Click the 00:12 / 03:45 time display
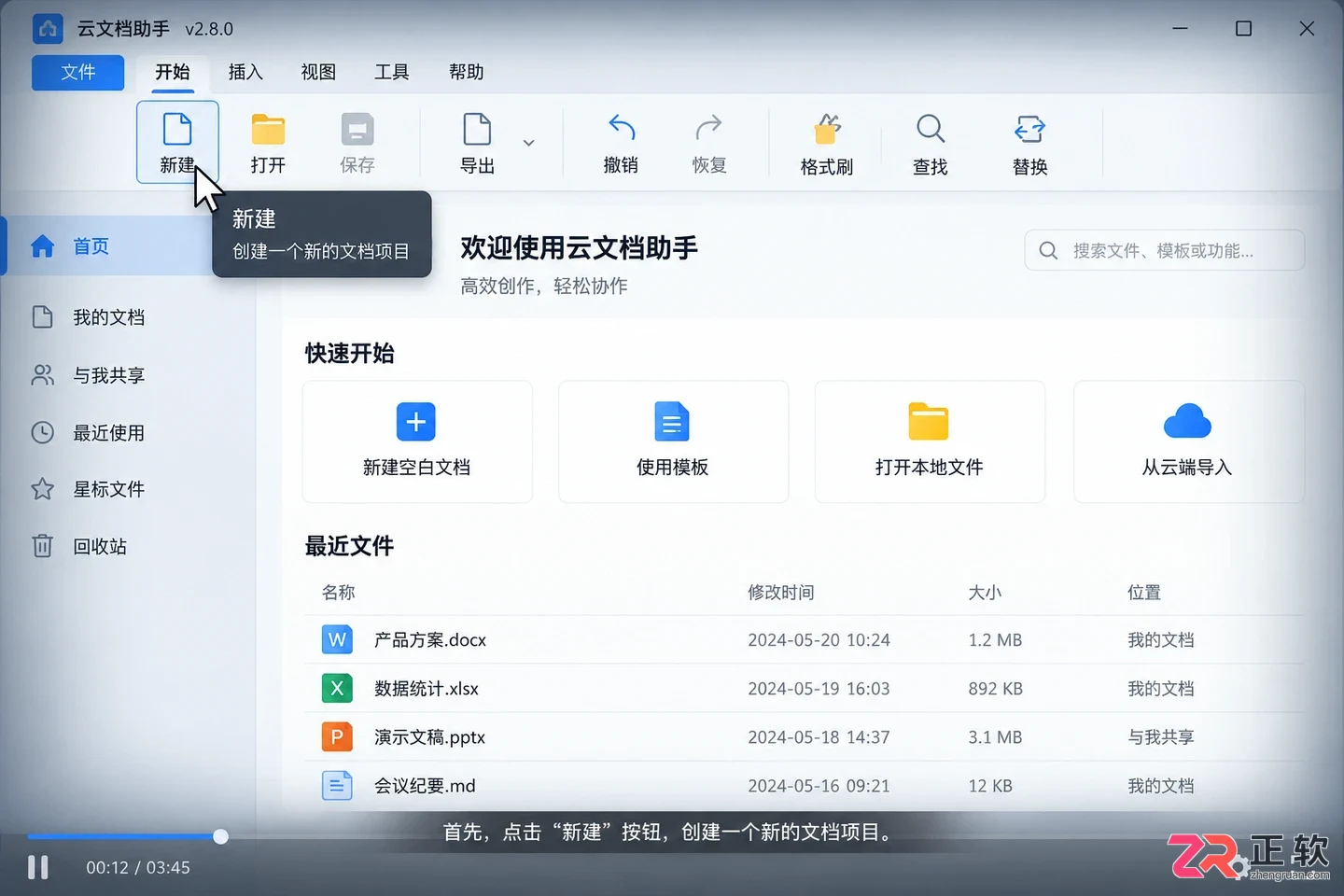Image resolution: width=1344 pixels, height=896 pixels. [138, 867]
